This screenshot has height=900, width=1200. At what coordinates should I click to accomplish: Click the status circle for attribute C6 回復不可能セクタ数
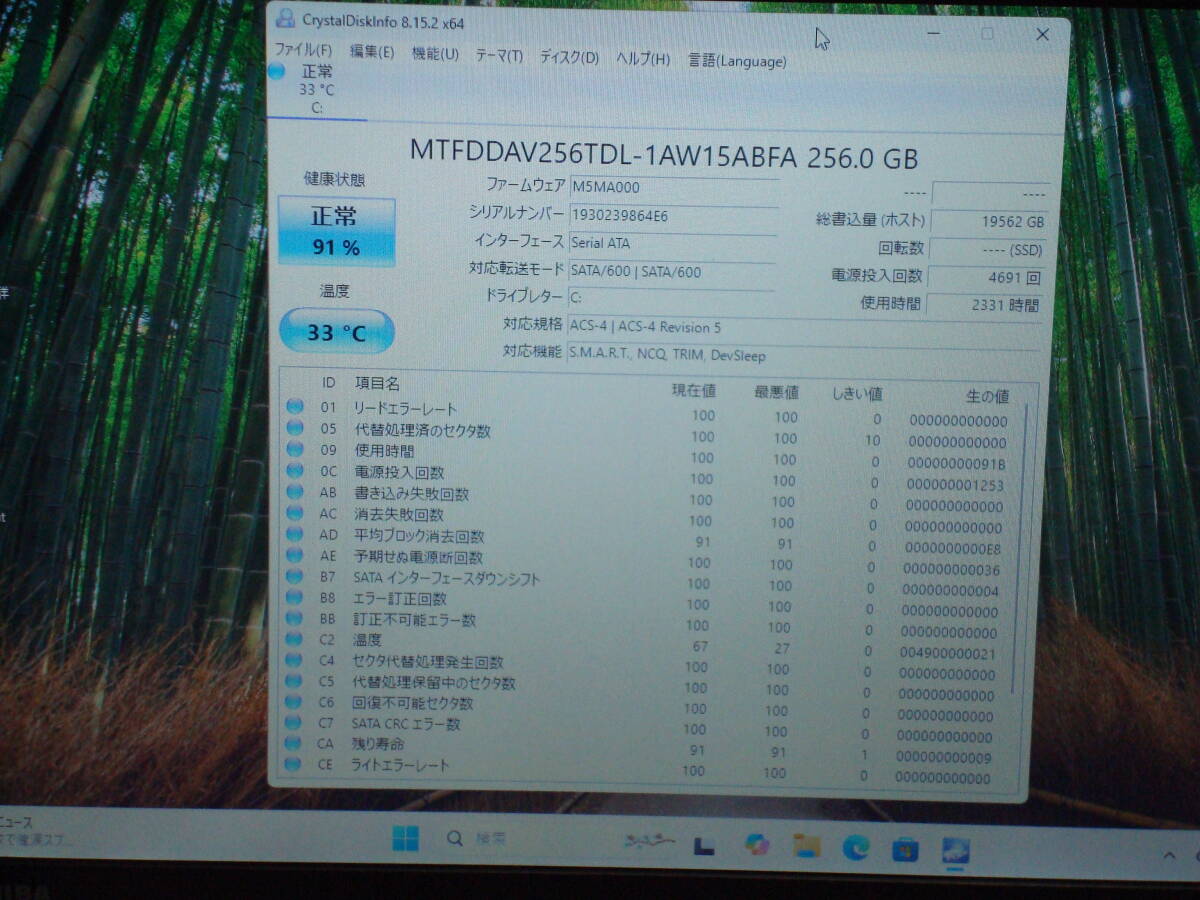(294, 702)
